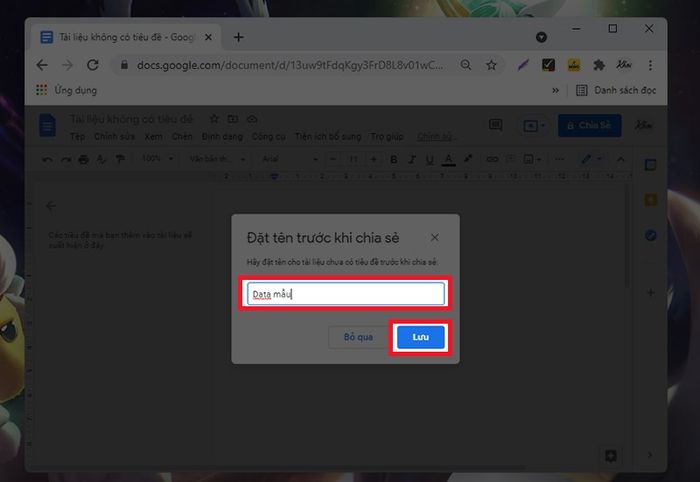Open the 100% zoom dropdown
Screen dimensions: 700x482
(x=157, y=159)
